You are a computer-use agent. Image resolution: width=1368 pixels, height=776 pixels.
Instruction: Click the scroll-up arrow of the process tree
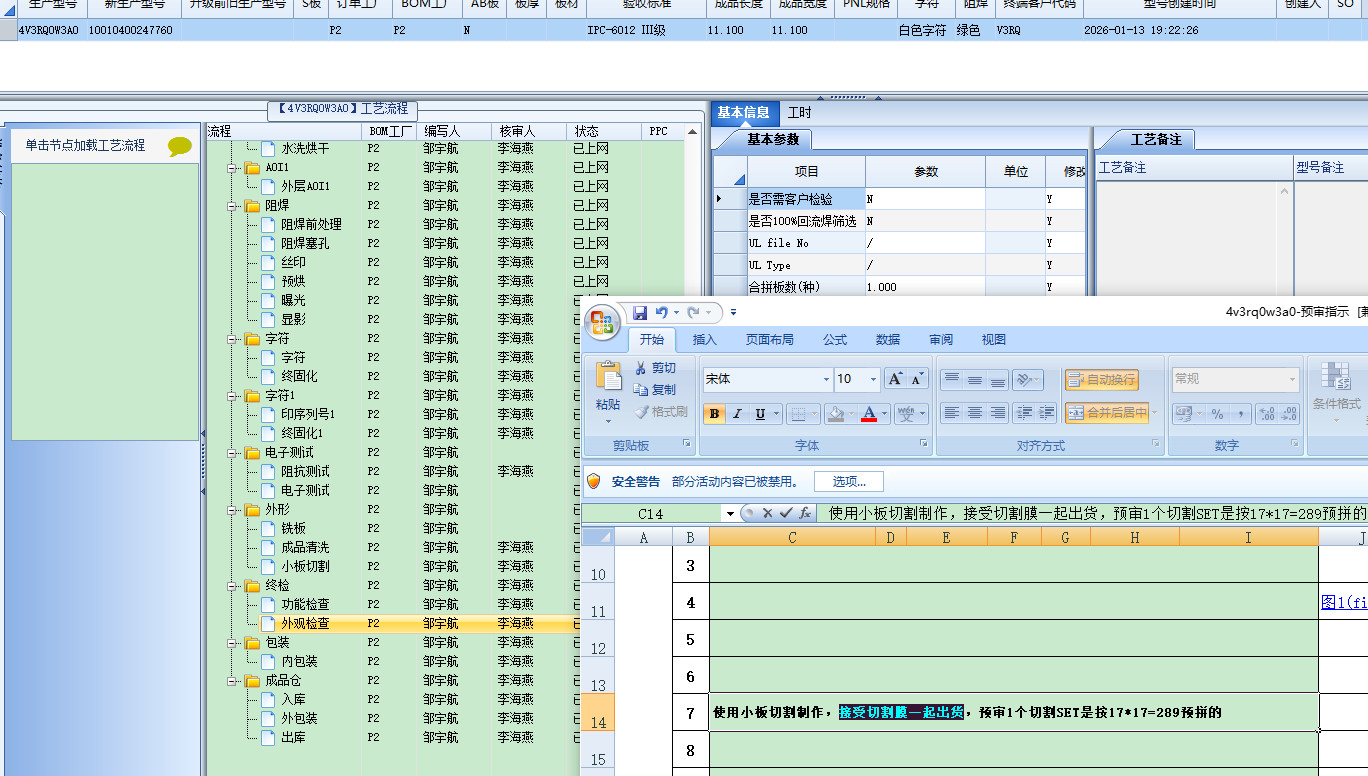coord(691,132)
